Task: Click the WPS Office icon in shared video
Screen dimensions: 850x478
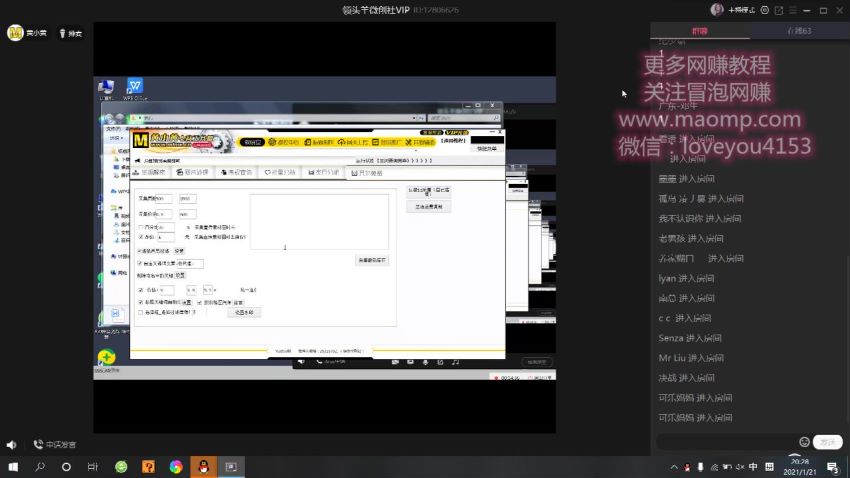Action: pyautogui.click(x=134, y=89)
